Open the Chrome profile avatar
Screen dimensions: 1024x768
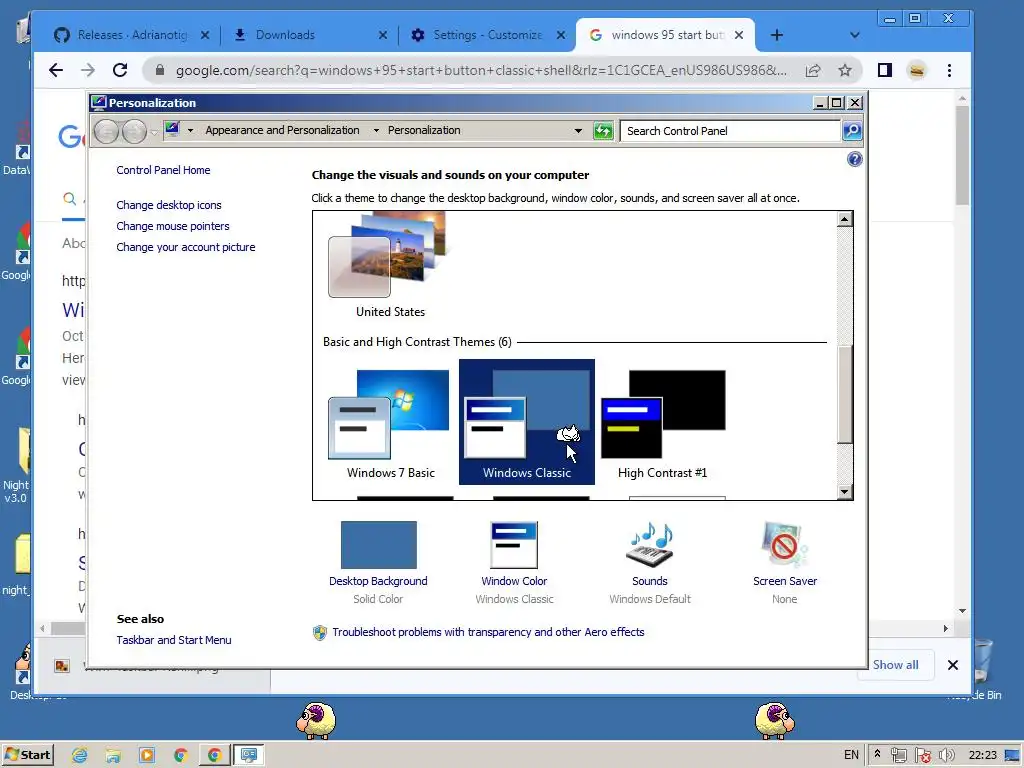coord(916,71)
